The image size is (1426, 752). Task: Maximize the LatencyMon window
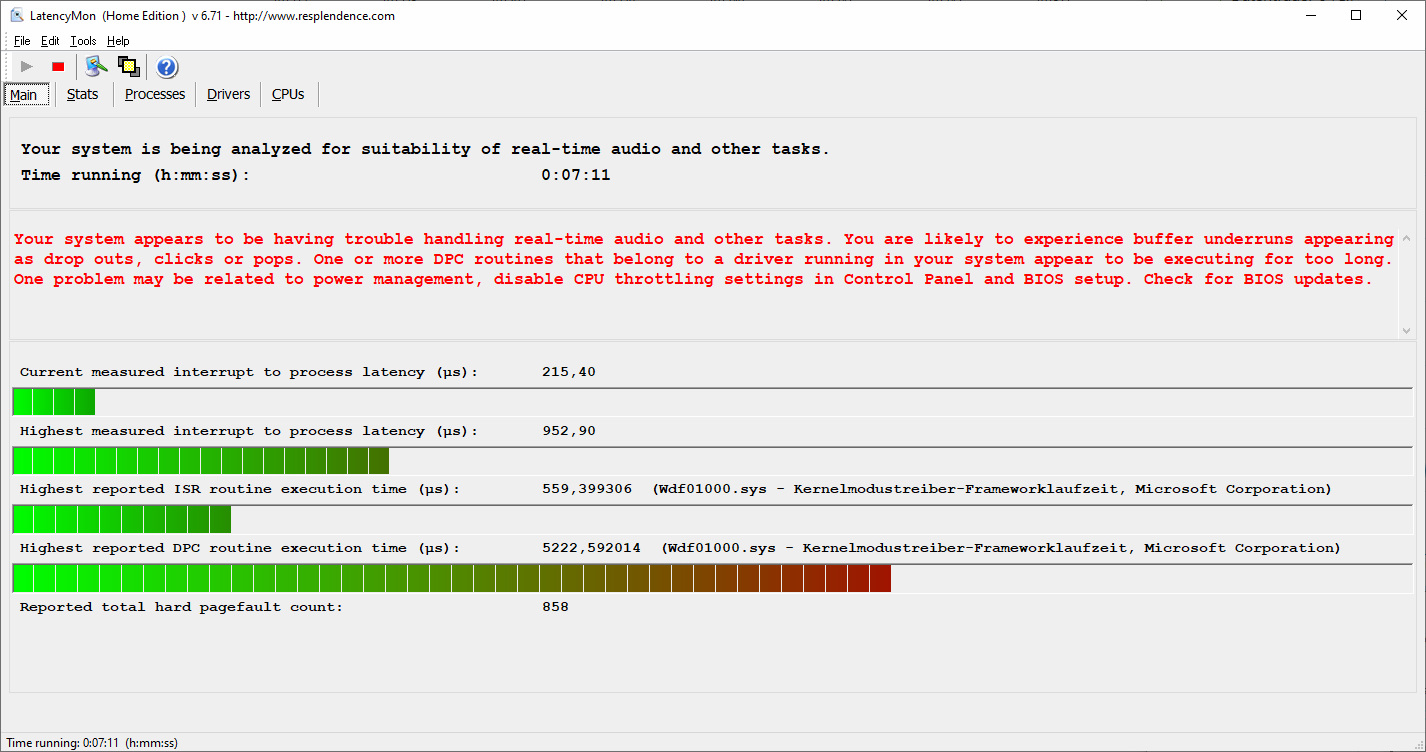coord(1357,15)
